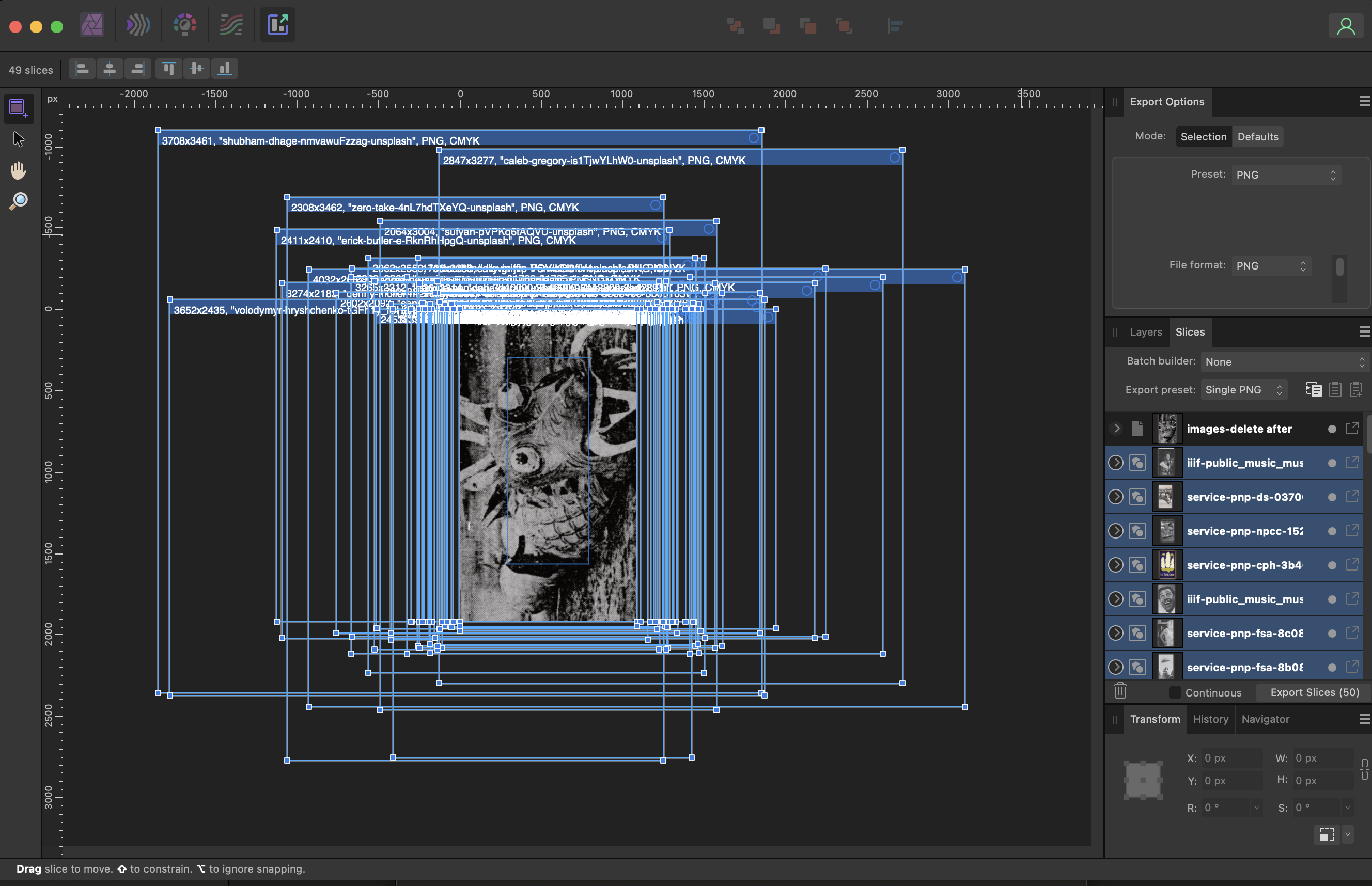Viewport: 1372px width, 886px height.
Task: Set export Mode to Defaults
Action: tap(1257, 136)
